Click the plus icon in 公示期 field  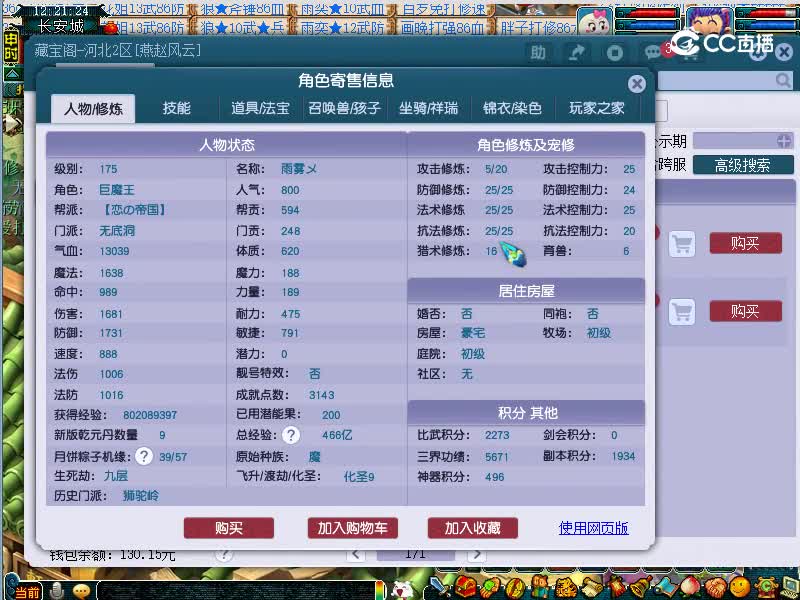pos(784,141)
